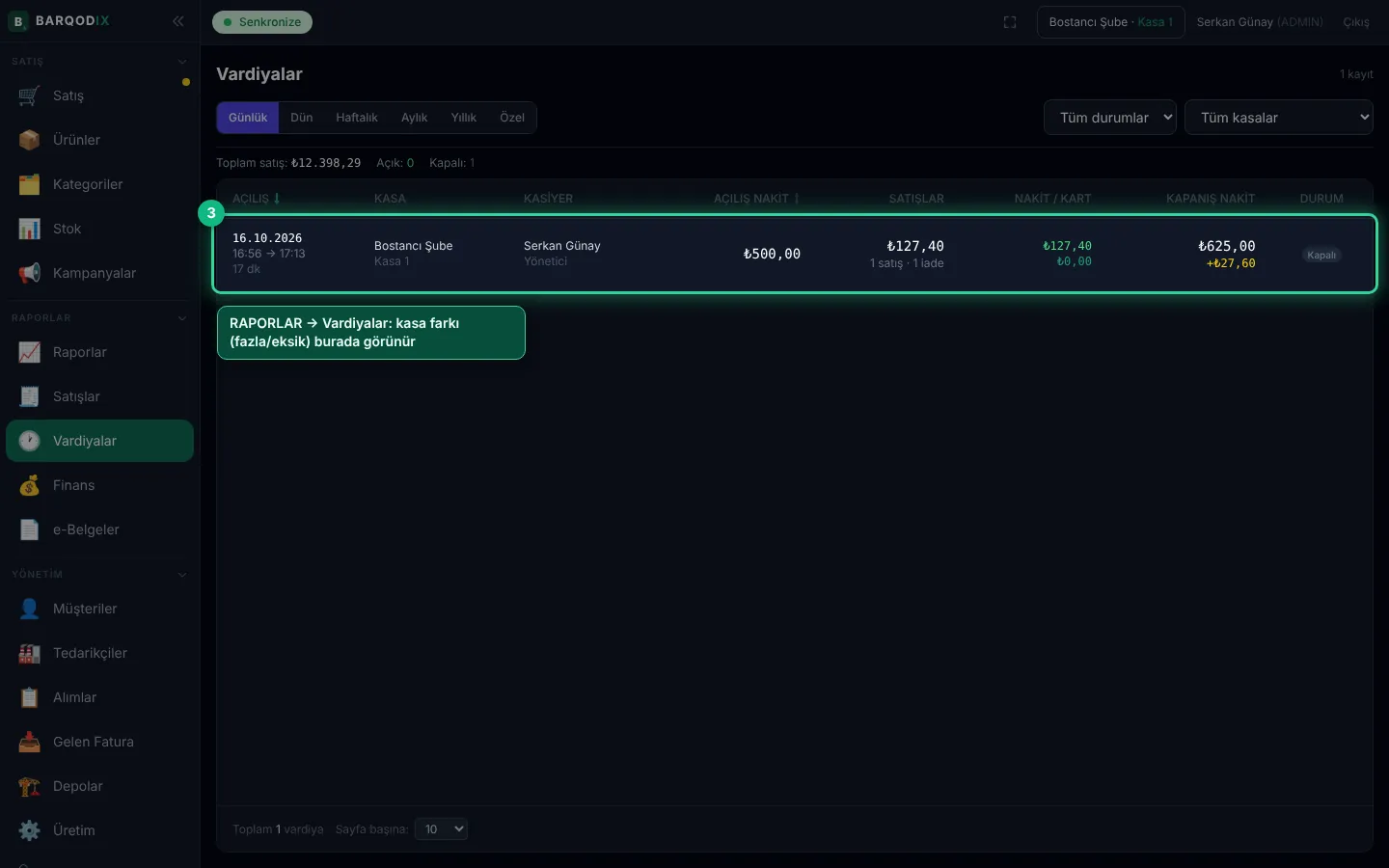Select the Vardiyalar clock icon
Viewport: 1389px width, 868px height.
click(30, 441)
